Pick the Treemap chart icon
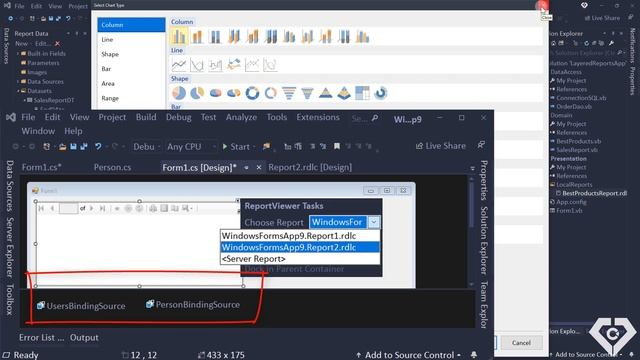The height and width of the screenshot is (360, 640). pos(362,93)
